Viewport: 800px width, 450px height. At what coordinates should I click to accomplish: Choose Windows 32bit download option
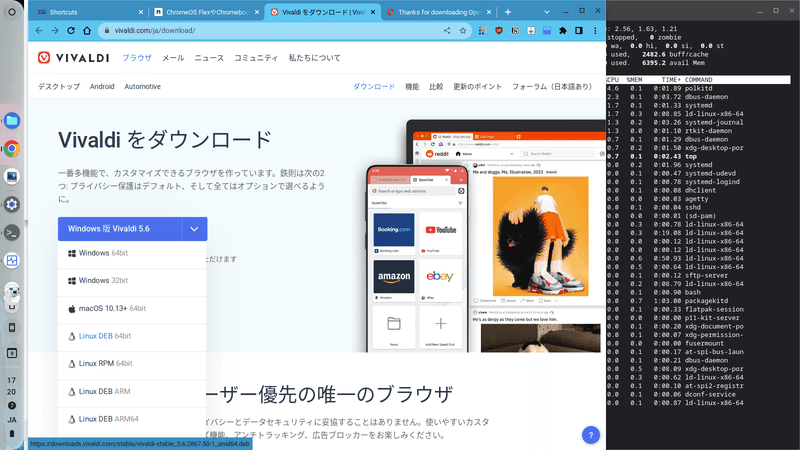pyautogui.click(x=132, y=281)
